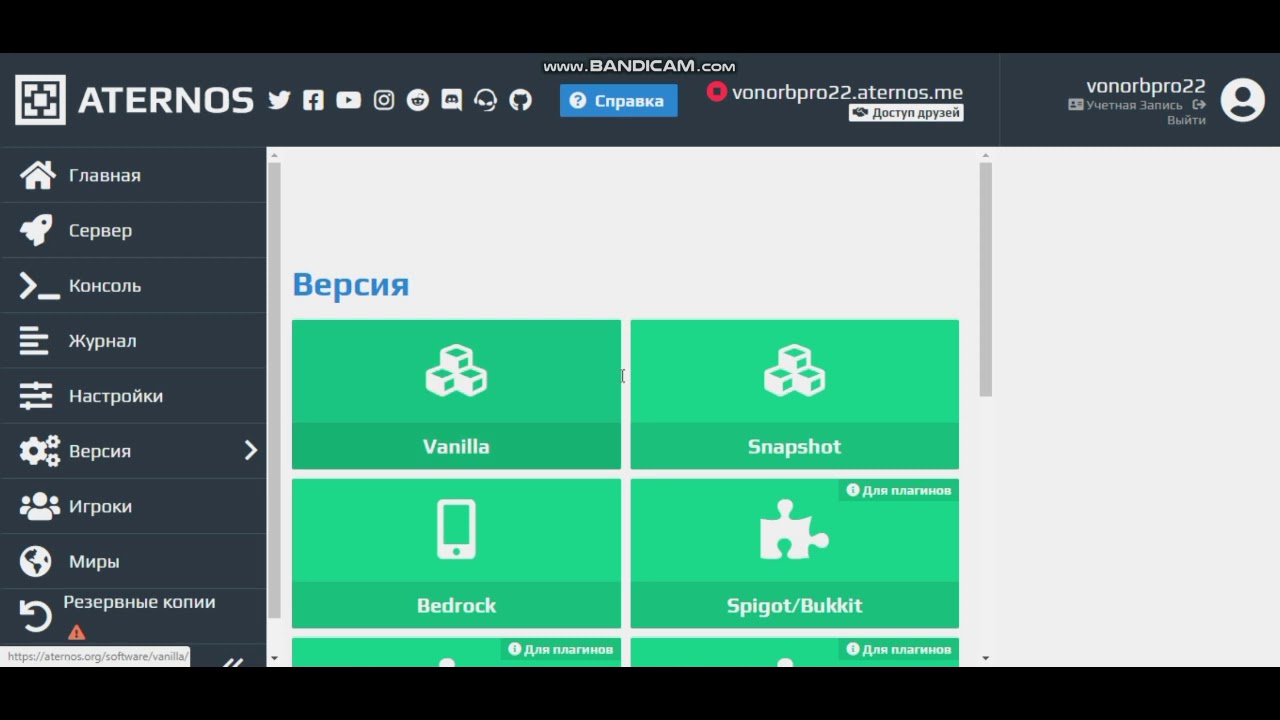Click the gears icon beside Версия

[40, 451]
